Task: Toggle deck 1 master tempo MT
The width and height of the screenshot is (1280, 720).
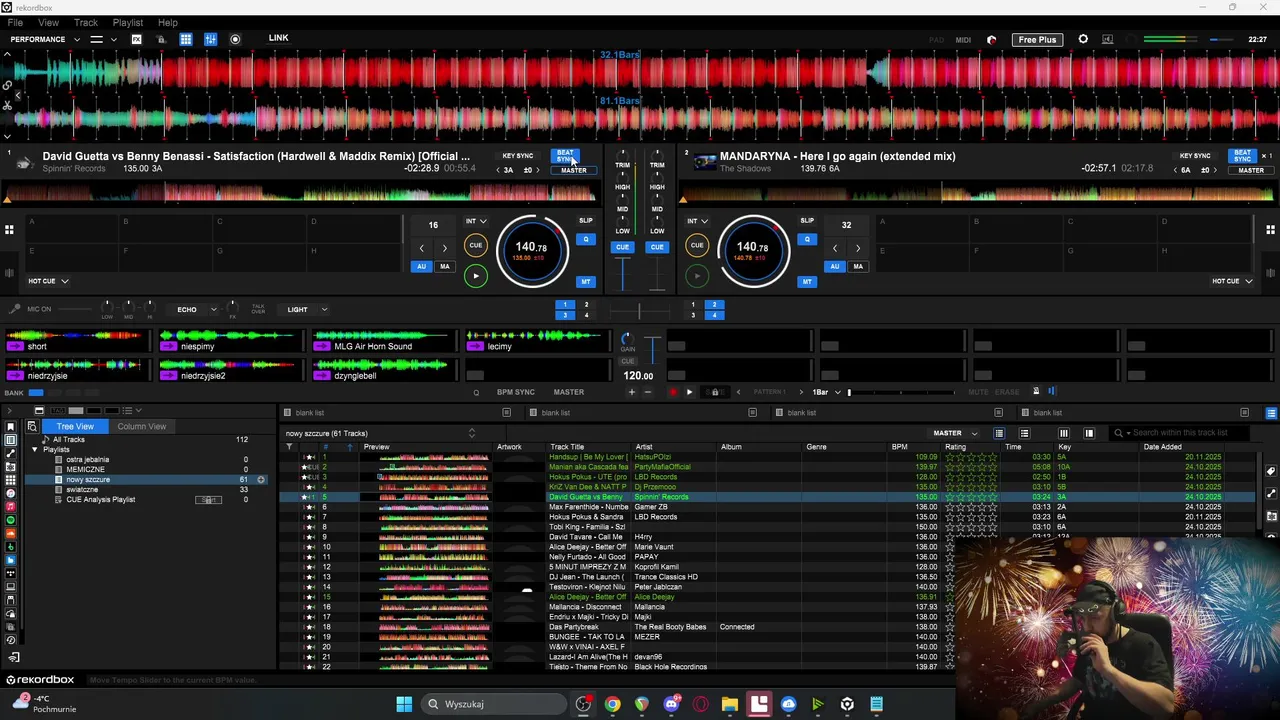Action: [x=585, y=282]
